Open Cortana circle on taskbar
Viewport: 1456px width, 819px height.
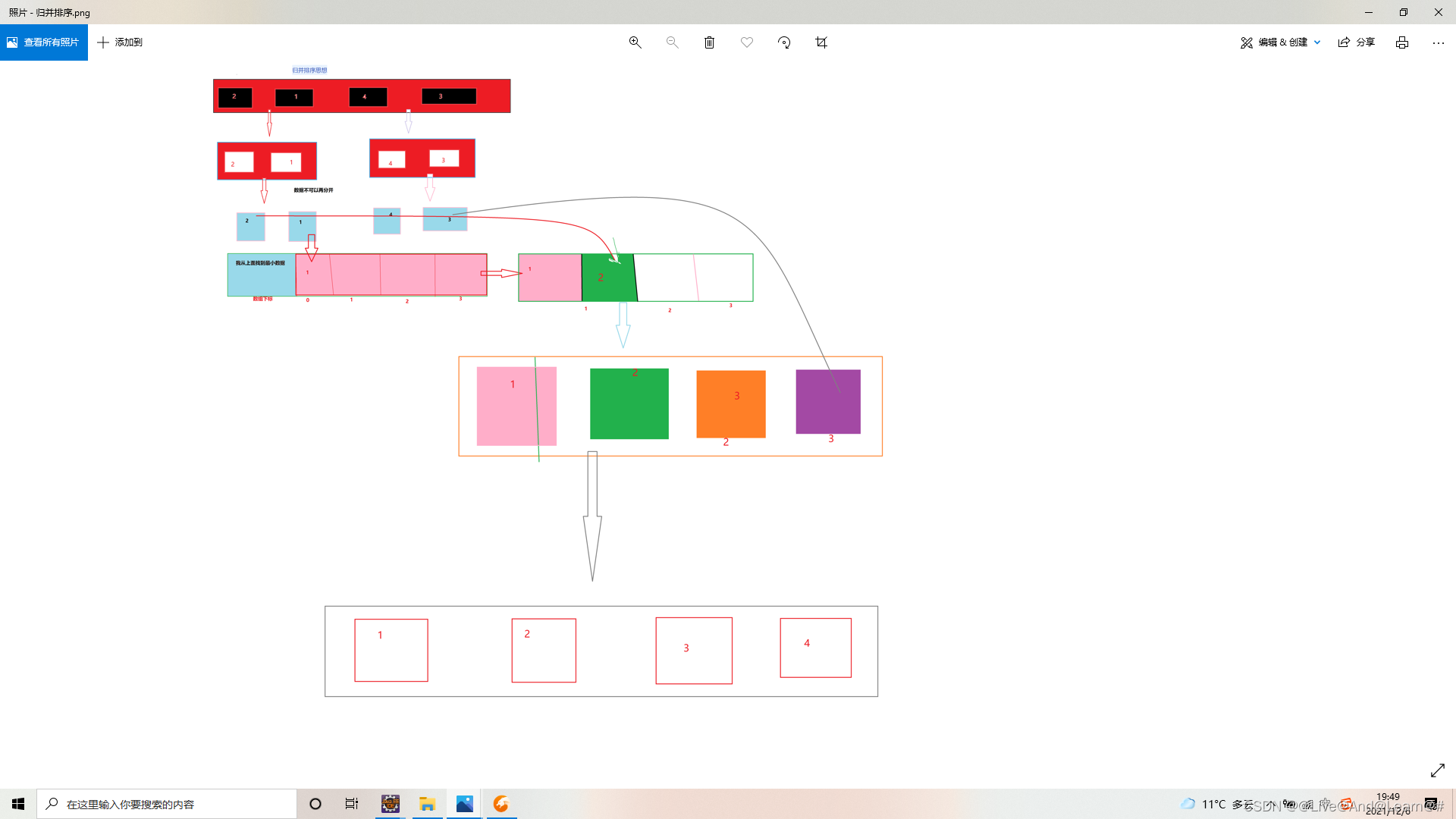315,804
